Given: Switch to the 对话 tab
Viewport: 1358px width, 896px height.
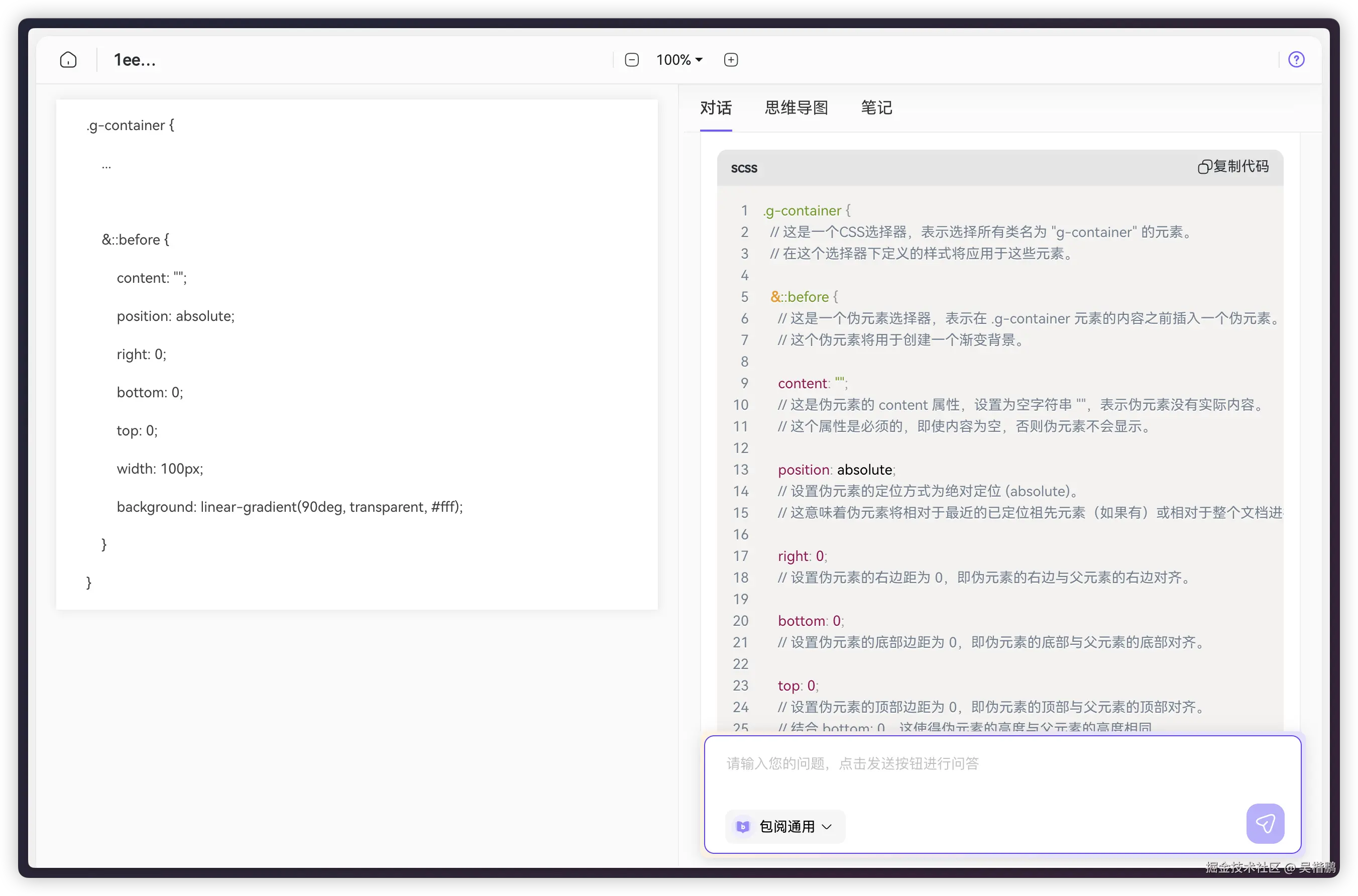Looking at the screenshot, I should click(x=715, y=107).
